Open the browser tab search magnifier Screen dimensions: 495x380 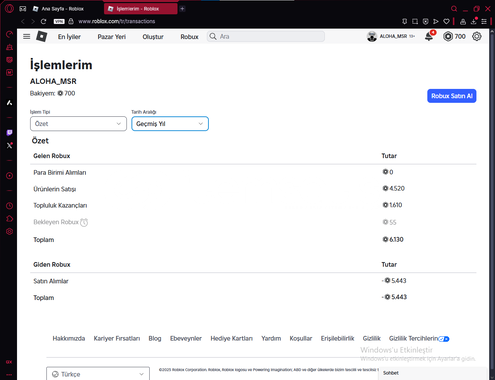point(454,9)
